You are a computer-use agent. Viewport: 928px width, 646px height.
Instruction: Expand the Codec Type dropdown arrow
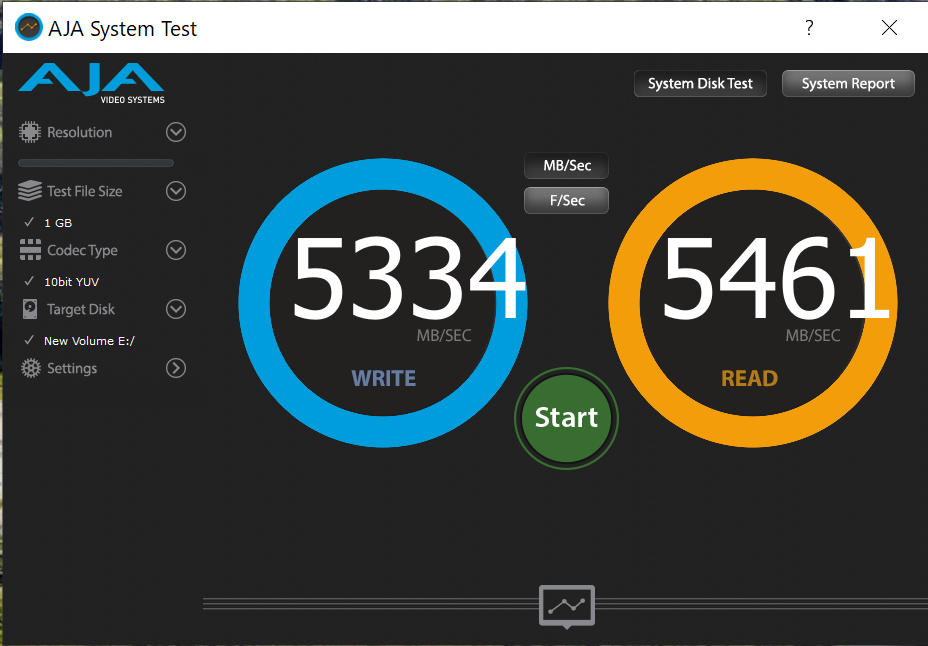(x=176, y=250)
